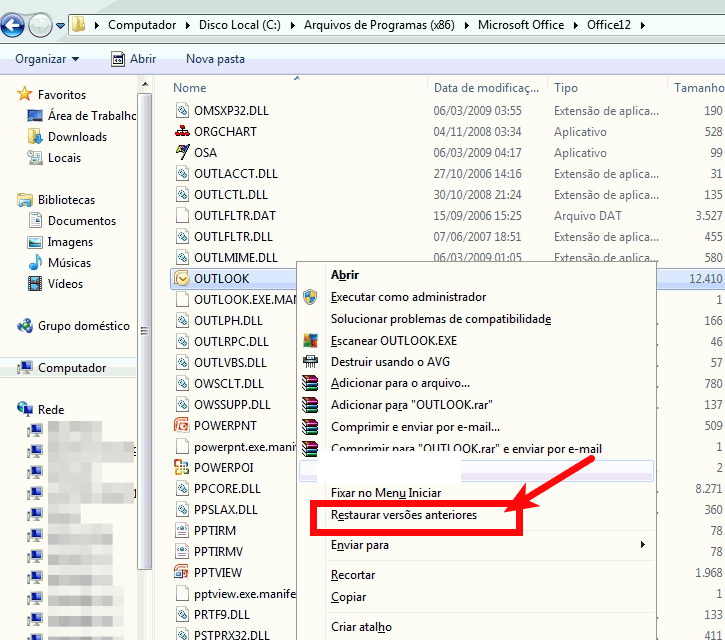Open Locais in Favoritos sidebar
Viewport: 725px width, 640px height.
point(54,158)
